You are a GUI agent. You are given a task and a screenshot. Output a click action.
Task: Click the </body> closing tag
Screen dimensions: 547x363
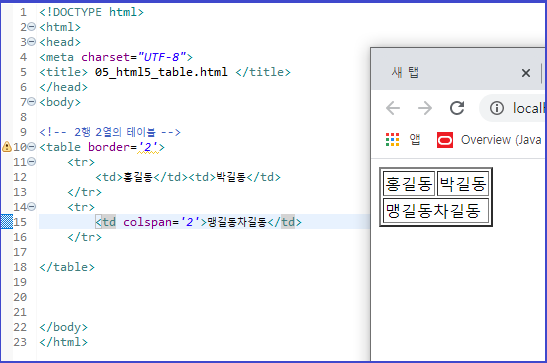click(63, 327)
